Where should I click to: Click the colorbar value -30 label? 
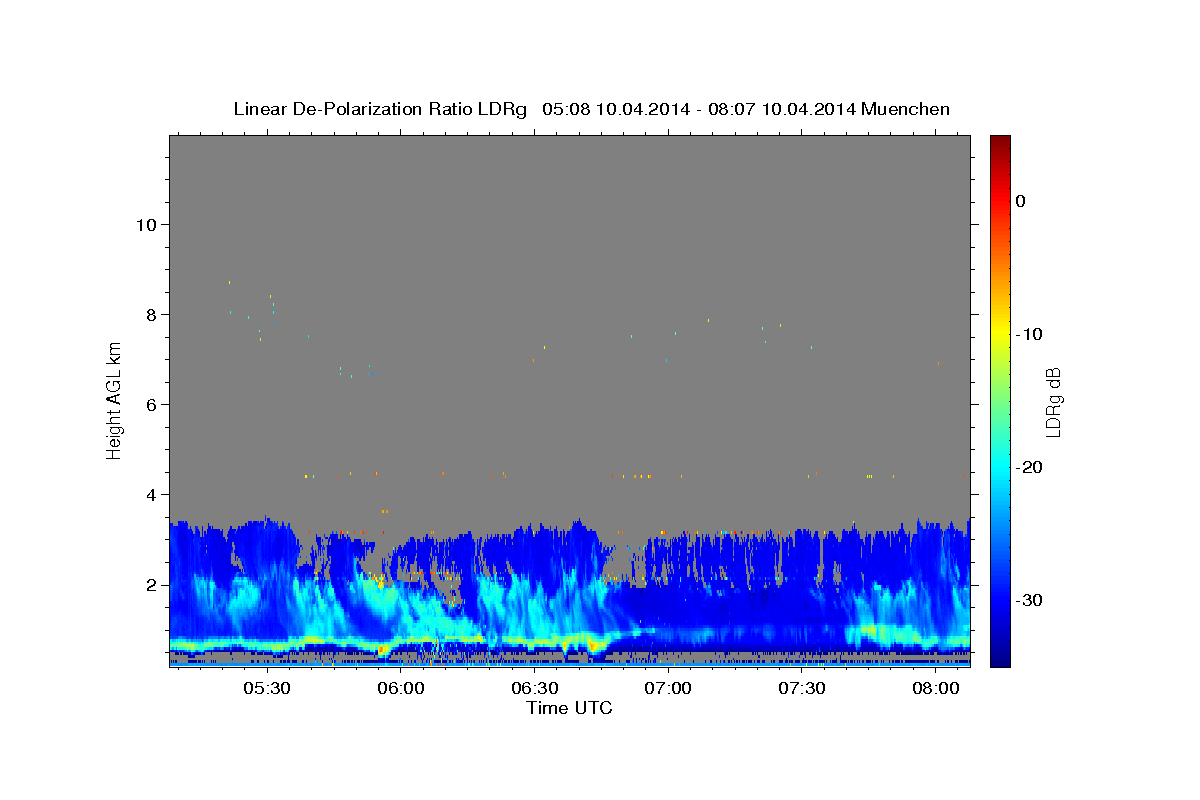click(x=1029, y=600)
